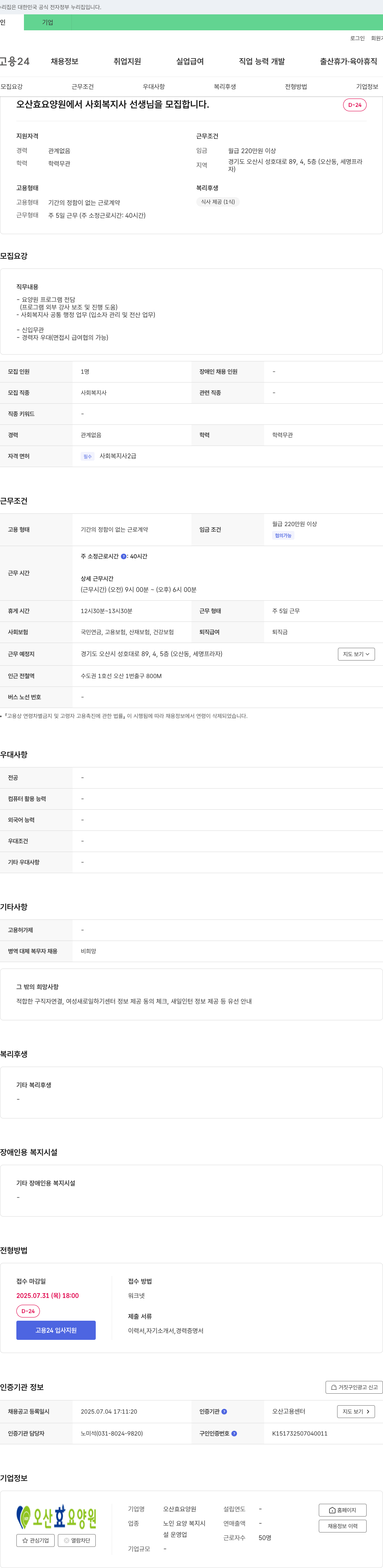The width and height of the screenshot is (383, 1568).
Task: Open the company 홈페이지 button
Action: [x=343, y=1510]
